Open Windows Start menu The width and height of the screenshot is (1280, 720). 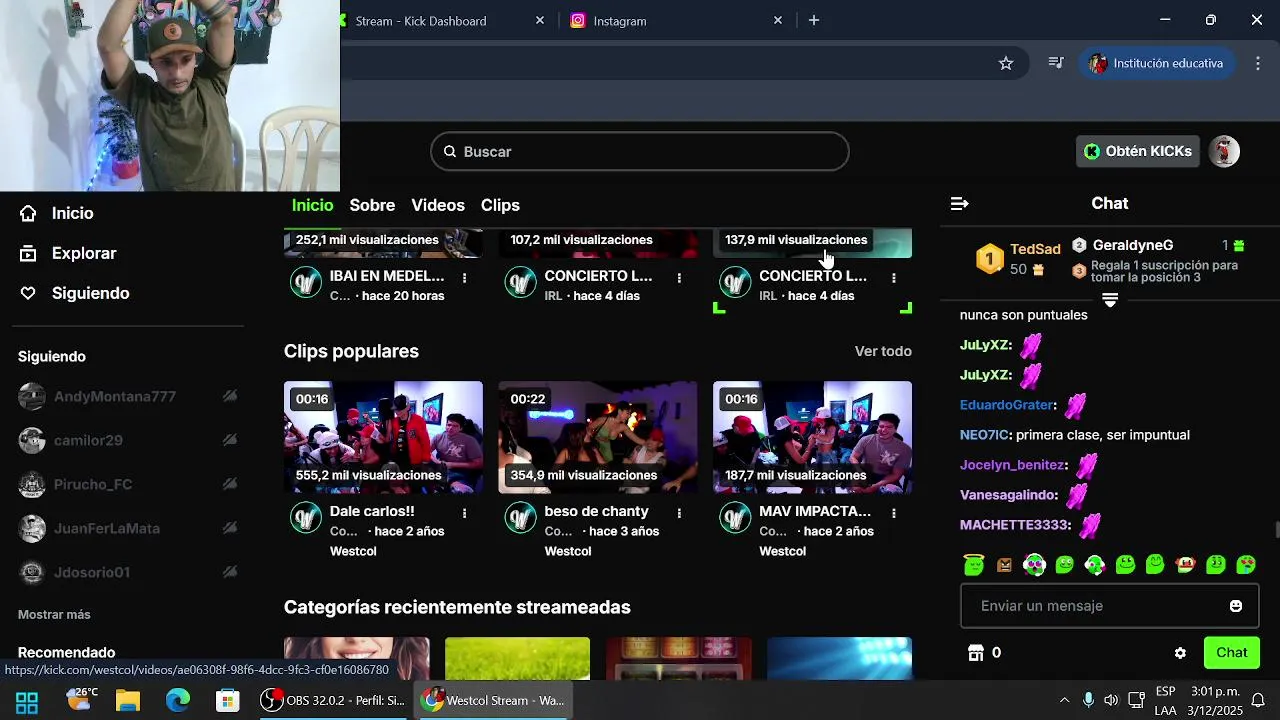[27, 701]
